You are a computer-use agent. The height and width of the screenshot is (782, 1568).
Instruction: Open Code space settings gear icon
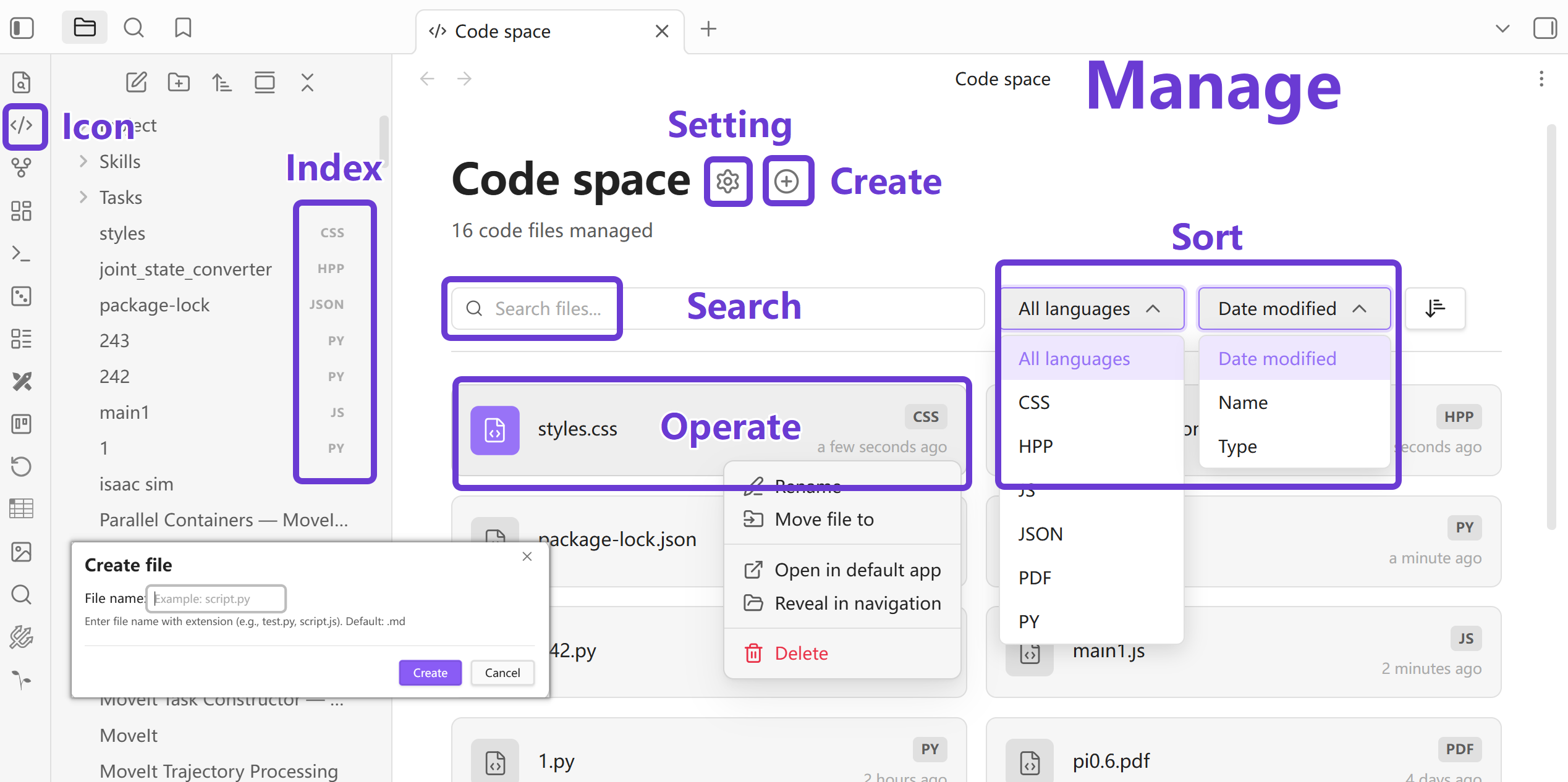coord(727,182)
